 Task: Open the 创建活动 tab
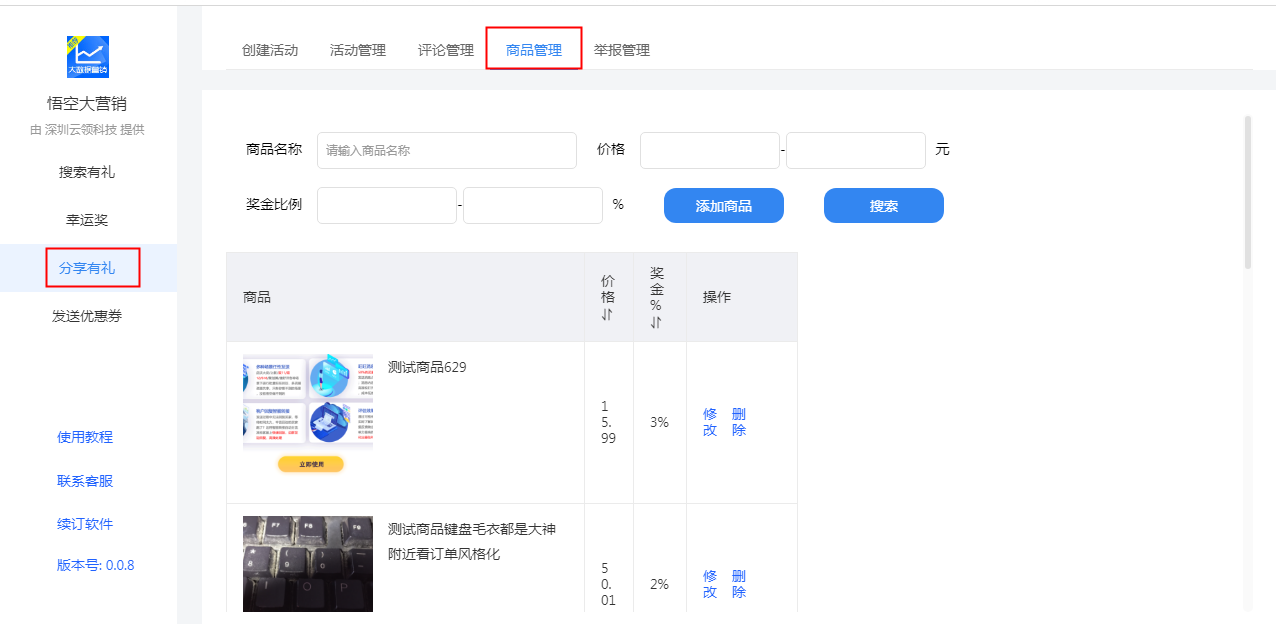(x=270, y=50)
